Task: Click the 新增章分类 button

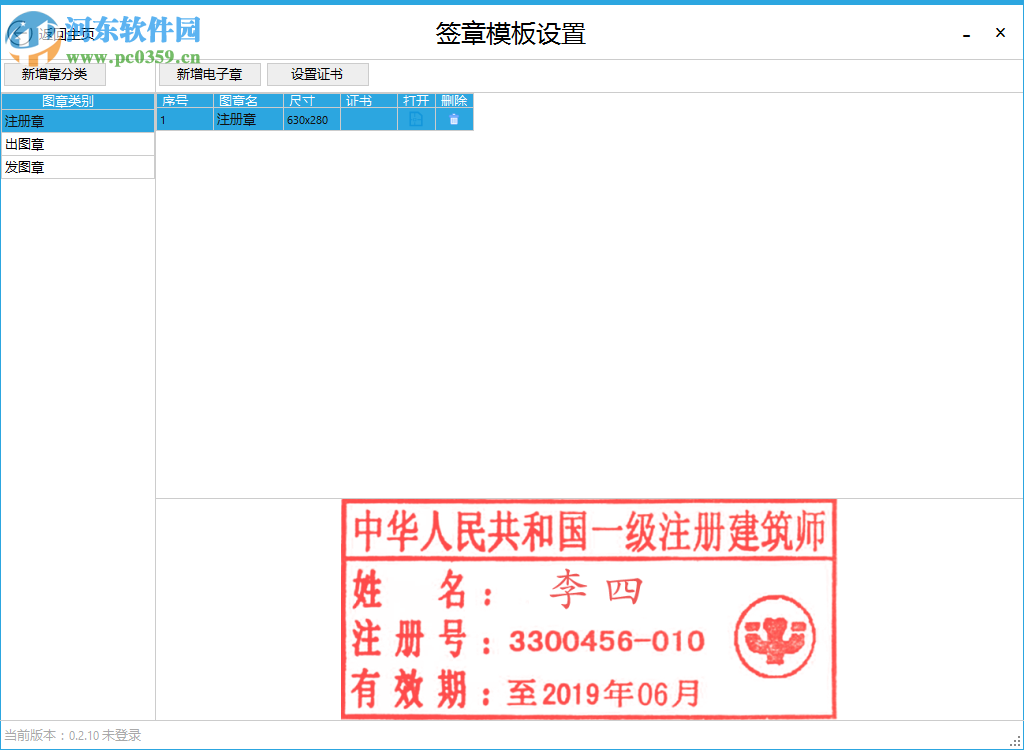Action: pos(55,73)
